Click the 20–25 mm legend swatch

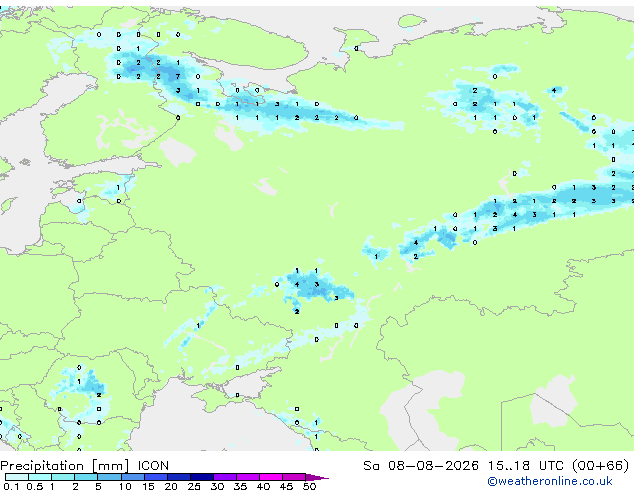point(178,477)
